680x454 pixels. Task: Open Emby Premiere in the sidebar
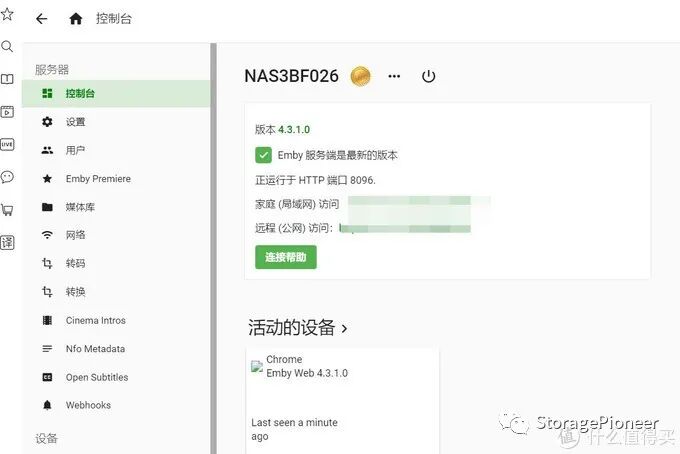tap(116, 179)
